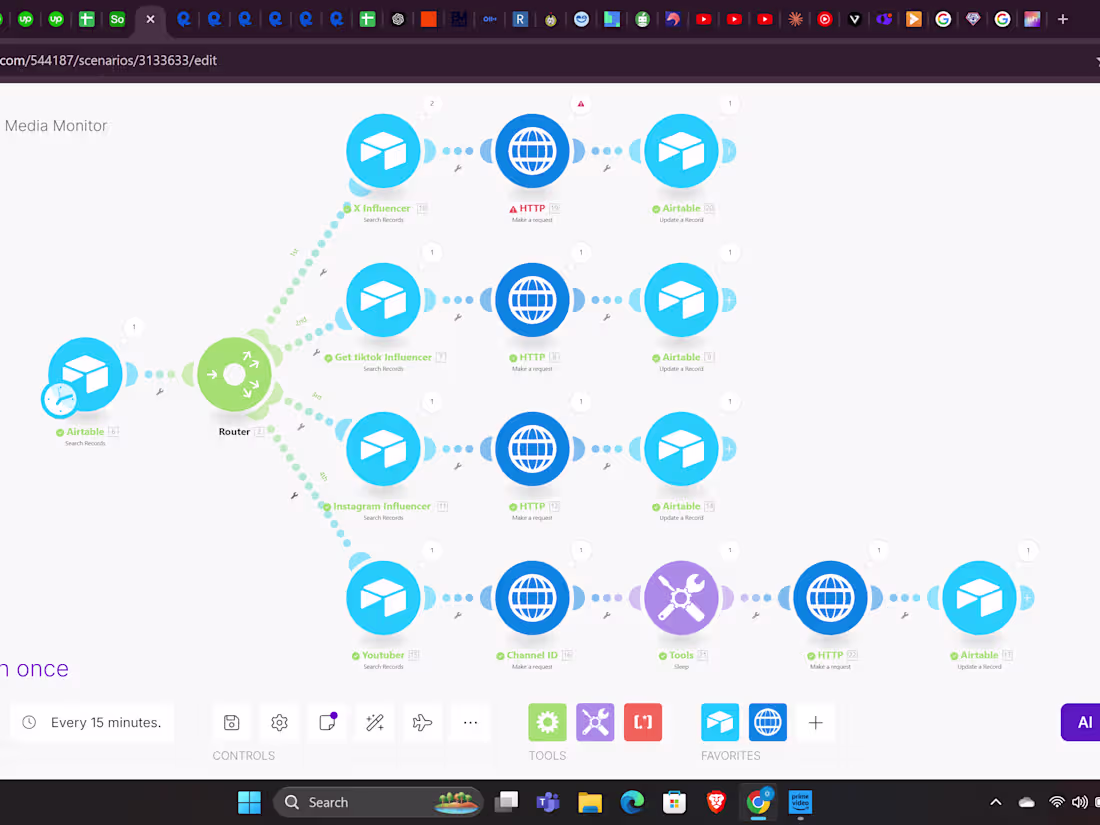The height and width of the screenshot is (825, 1100).
Task: Click the HTTP globe icon in Favorites
Action: click(767, 722)
